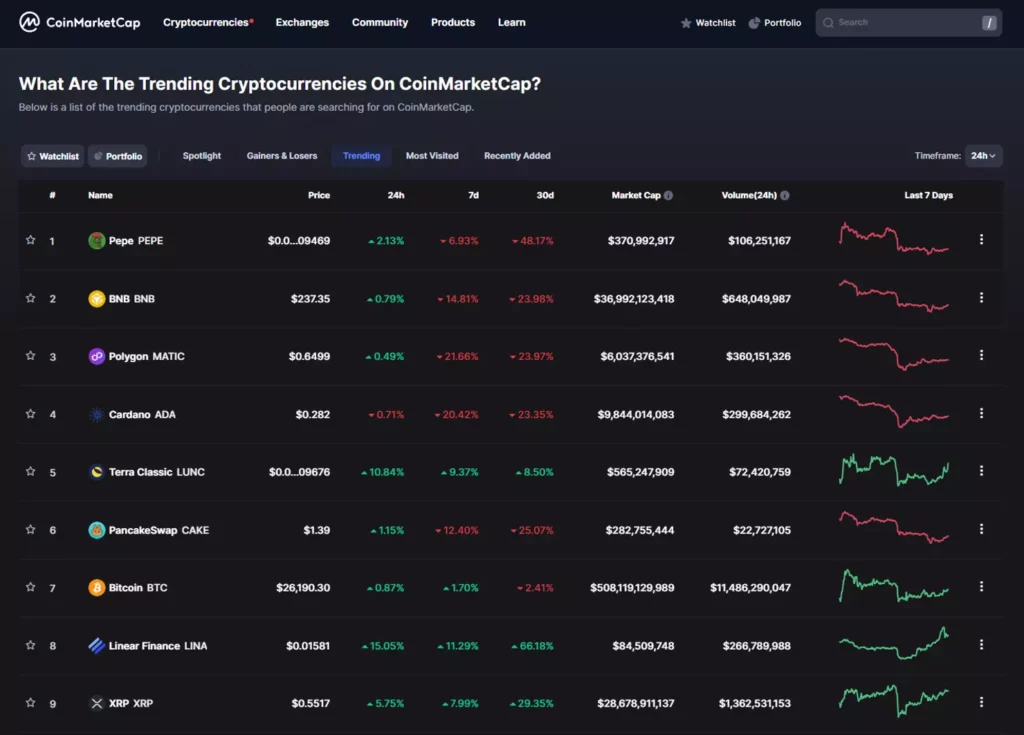The width and height of the screenshot is (1024, 735).
Task: Open the three-dot menu on the Pepe row
Action: pos(981,240)
